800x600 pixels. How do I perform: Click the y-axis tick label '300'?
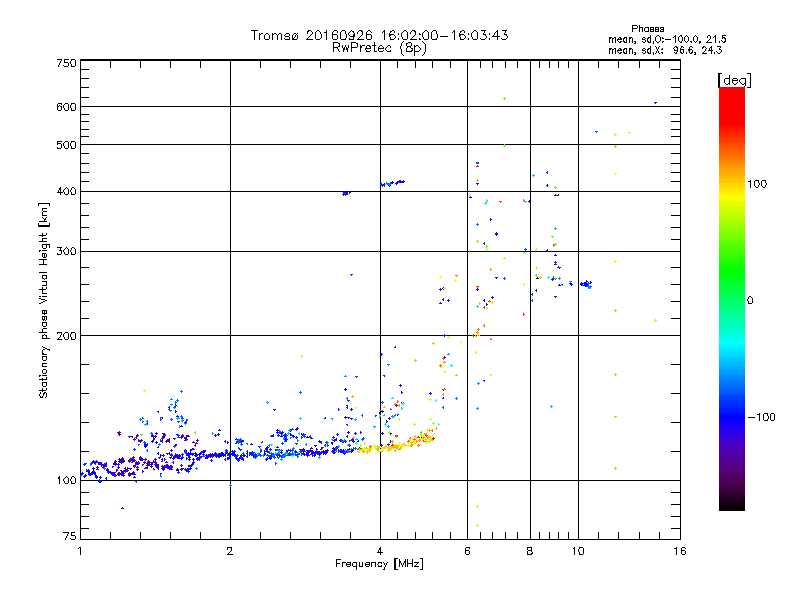[x=66, y=252]
